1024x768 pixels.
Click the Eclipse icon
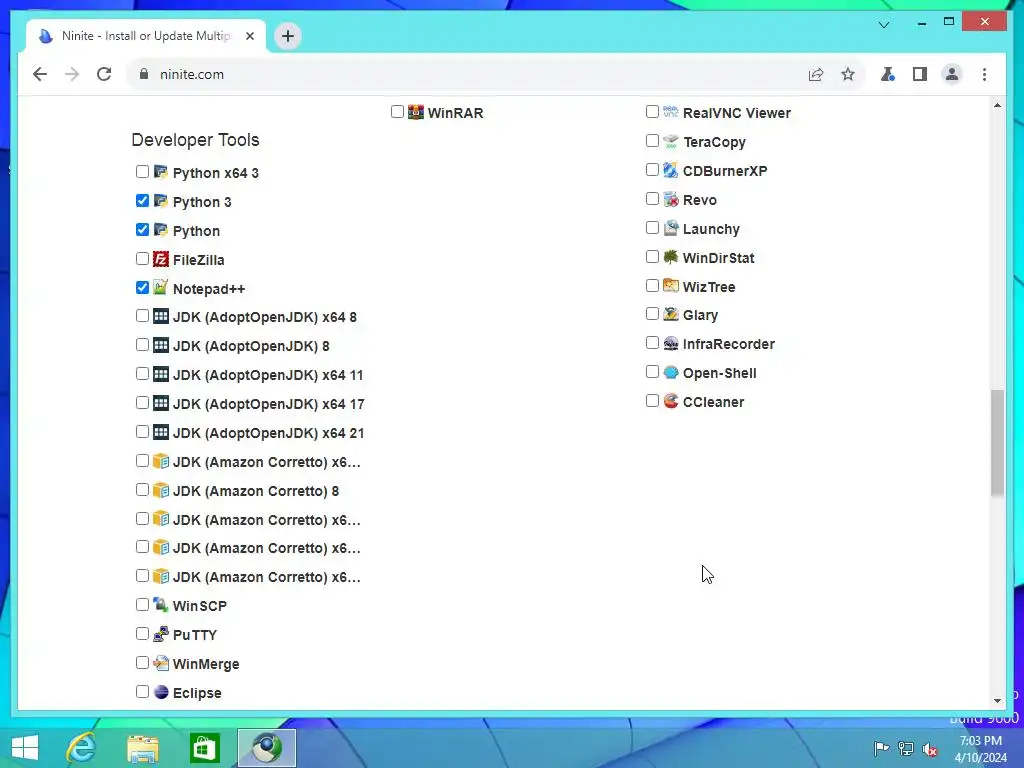click(x=161, y=692)
